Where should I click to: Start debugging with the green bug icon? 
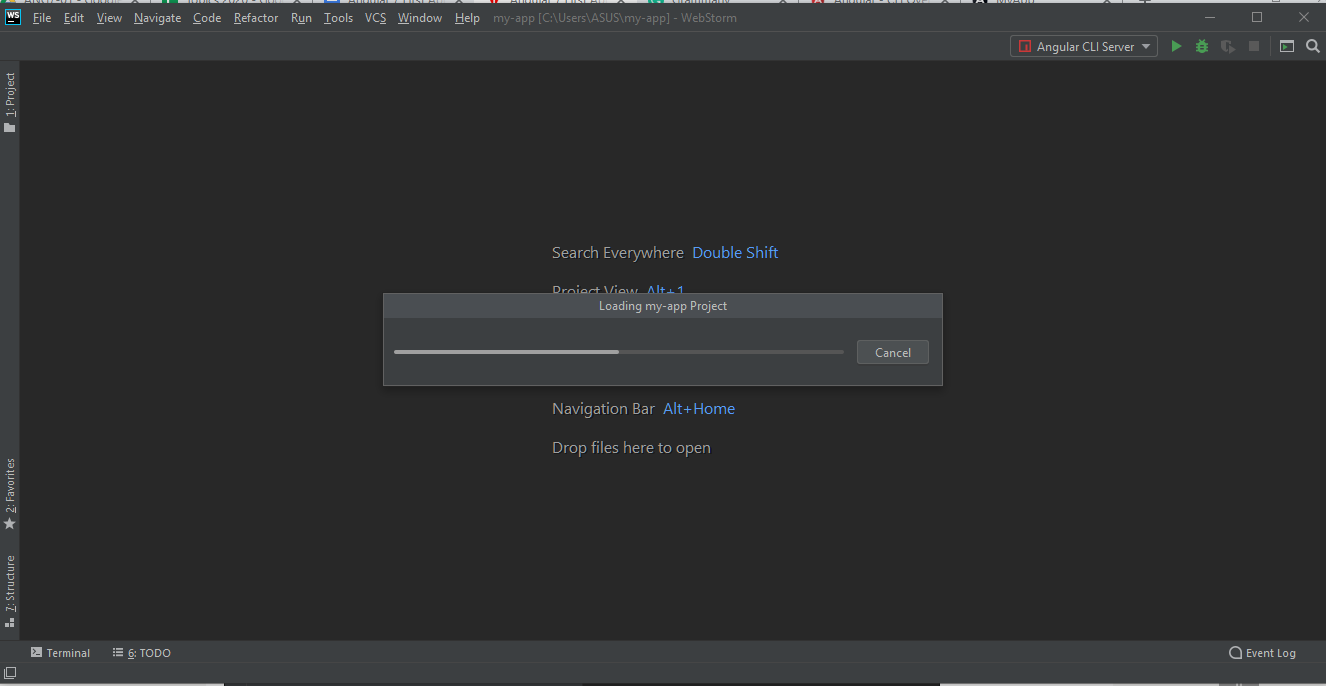click(1202, 46)
